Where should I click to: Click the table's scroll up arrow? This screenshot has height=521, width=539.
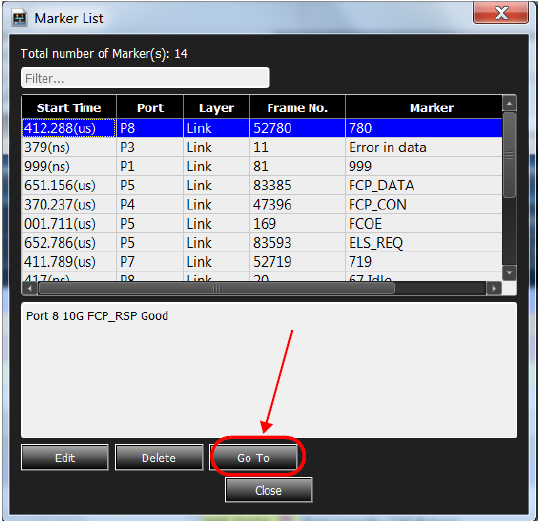[509, 103]
